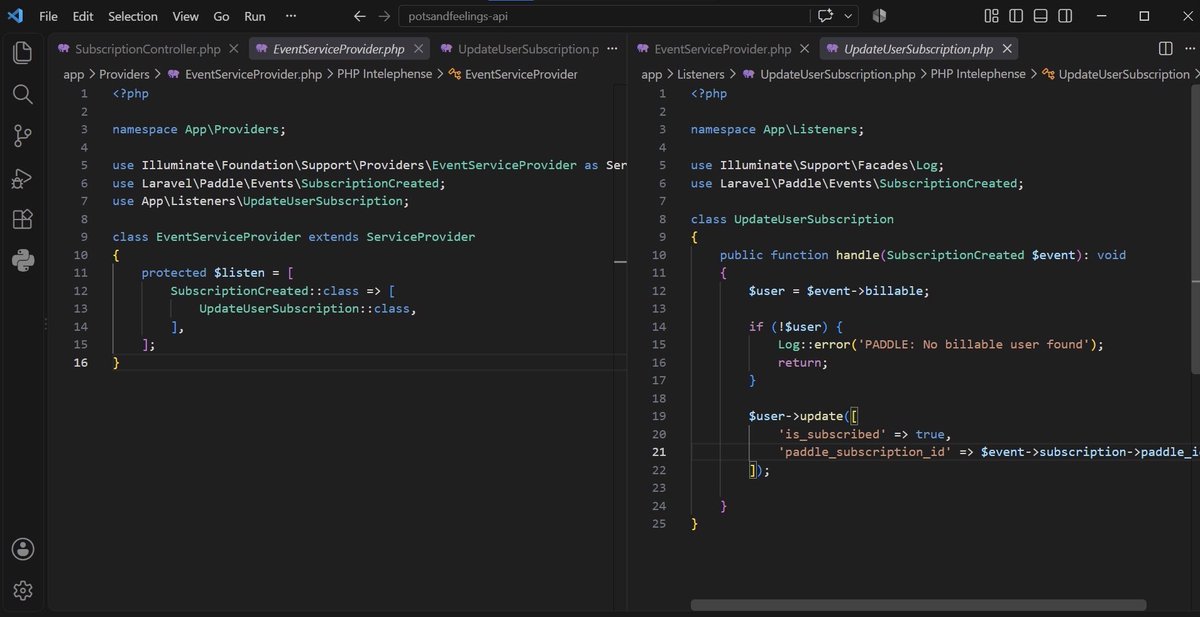Go back using the left arrow in title bar
1200x617 pixels.
[x=360, y=16]
